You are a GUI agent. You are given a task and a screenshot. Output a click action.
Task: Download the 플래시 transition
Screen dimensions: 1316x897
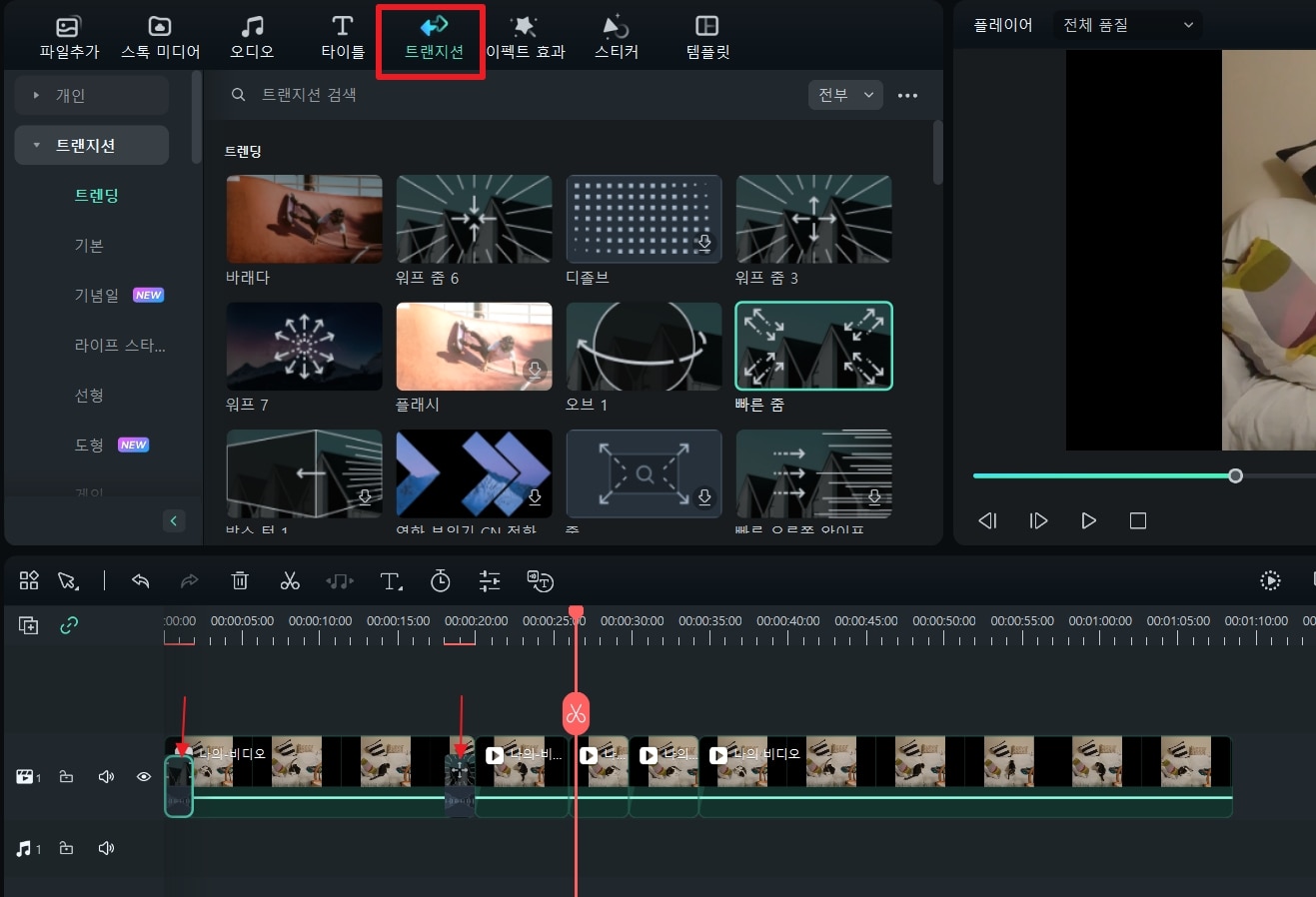pyautogui.click(x=536, y=370)
